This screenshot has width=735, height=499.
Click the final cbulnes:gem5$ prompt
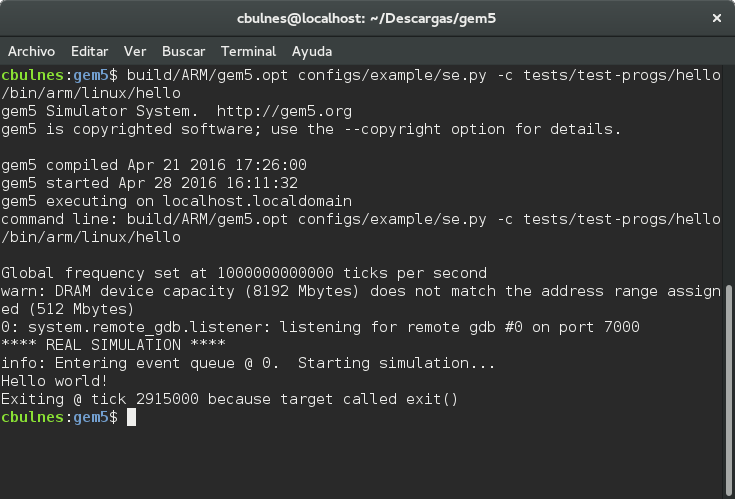tap(60, 417)
